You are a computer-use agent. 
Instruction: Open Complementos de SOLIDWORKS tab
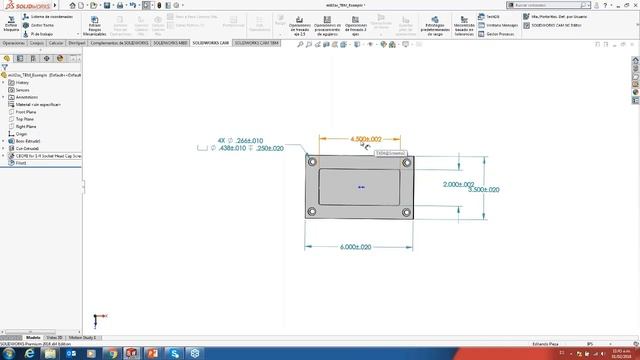(x=119, y=43)
